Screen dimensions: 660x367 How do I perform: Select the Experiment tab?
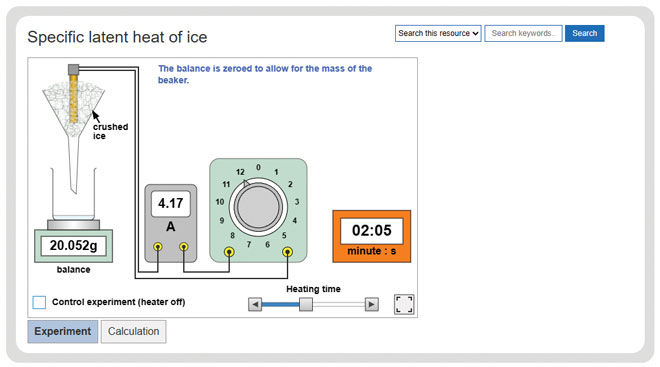[63, 331]
